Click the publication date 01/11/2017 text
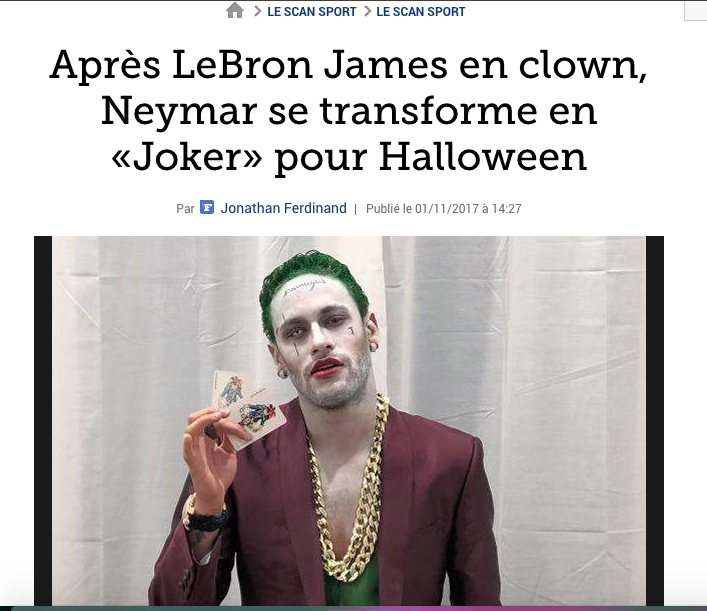Screen dimensions: 707x611 point(447,209)
